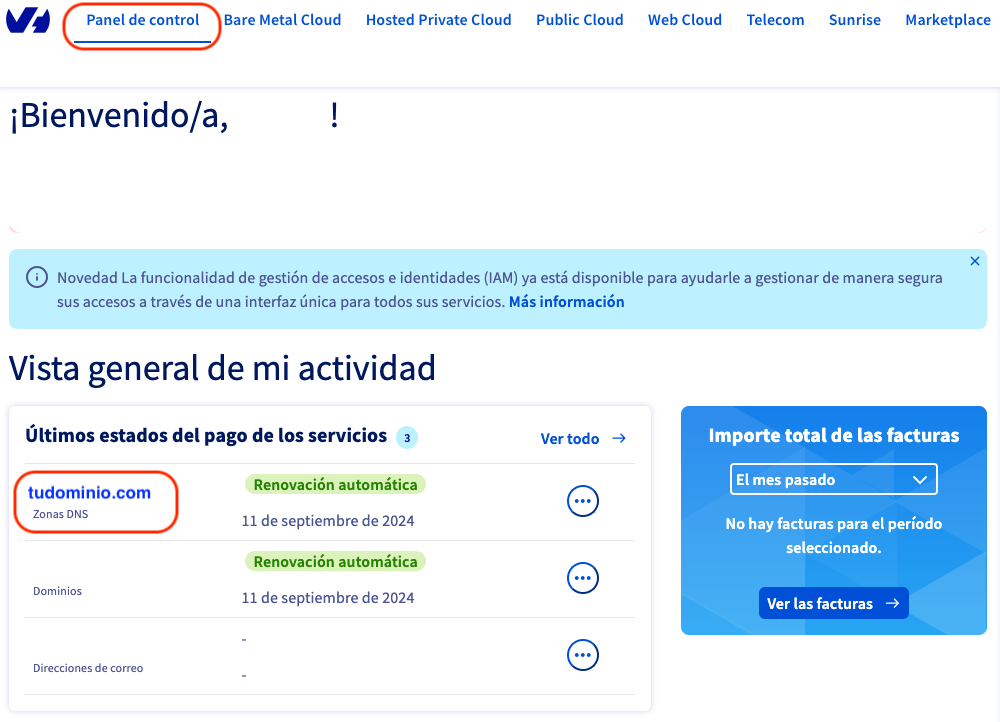1000x722 pixels.
Task: Expand the El mes pasado period dropdown
Action: (833, 480)
